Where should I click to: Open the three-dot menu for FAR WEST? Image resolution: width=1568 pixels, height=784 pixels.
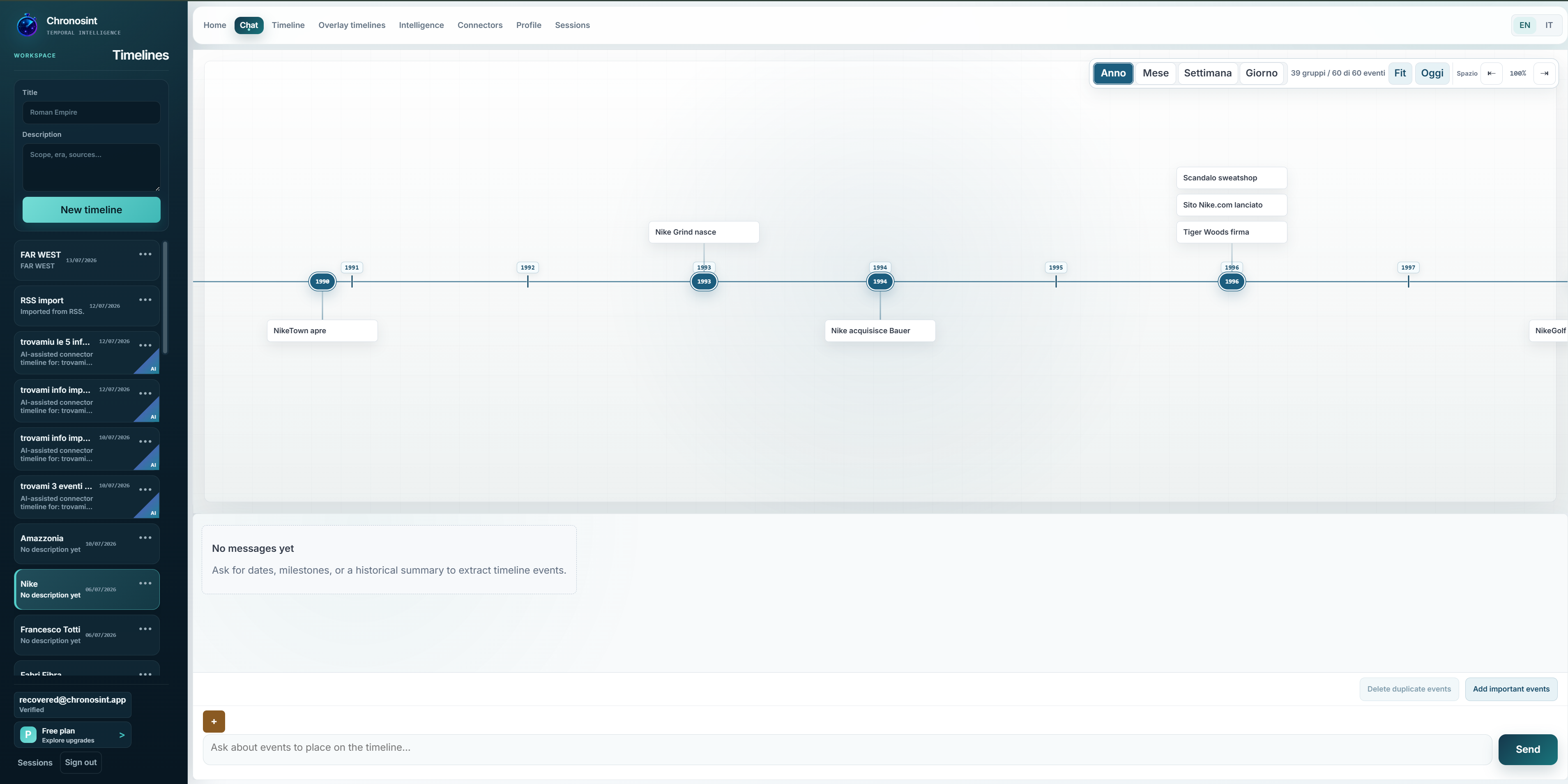pos(145,254)
